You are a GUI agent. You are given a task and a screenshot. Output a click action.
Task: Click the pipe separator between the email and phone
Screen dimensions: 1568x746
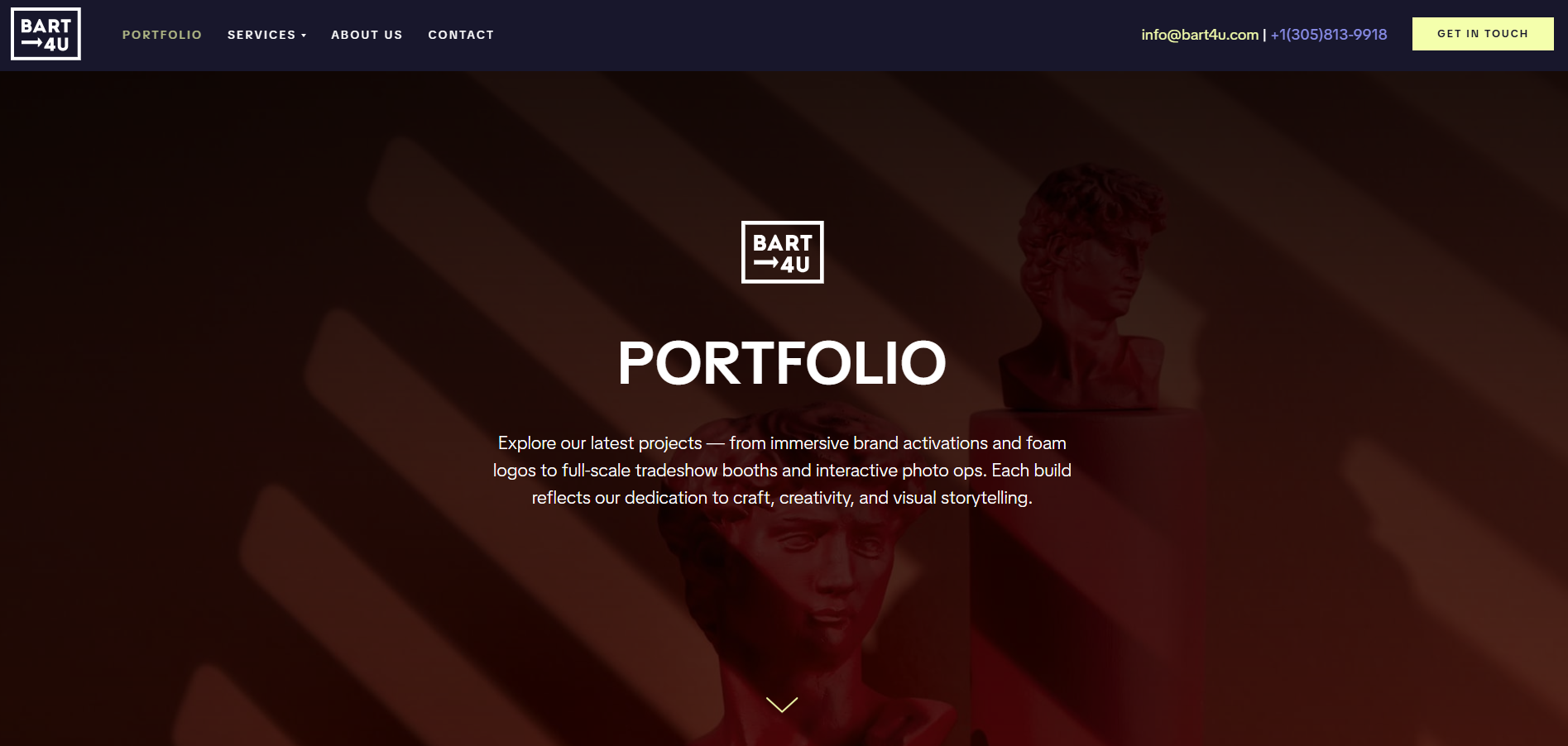click(1264, 35)
